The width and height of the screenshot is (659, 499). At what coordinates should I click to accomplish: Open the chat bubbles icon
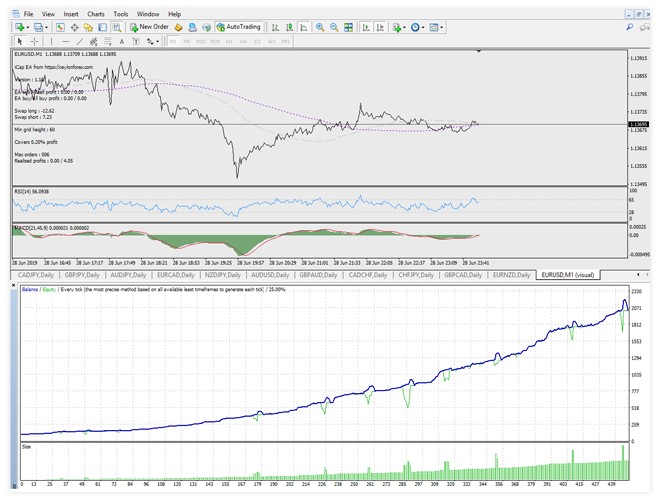tap(645, 27)
